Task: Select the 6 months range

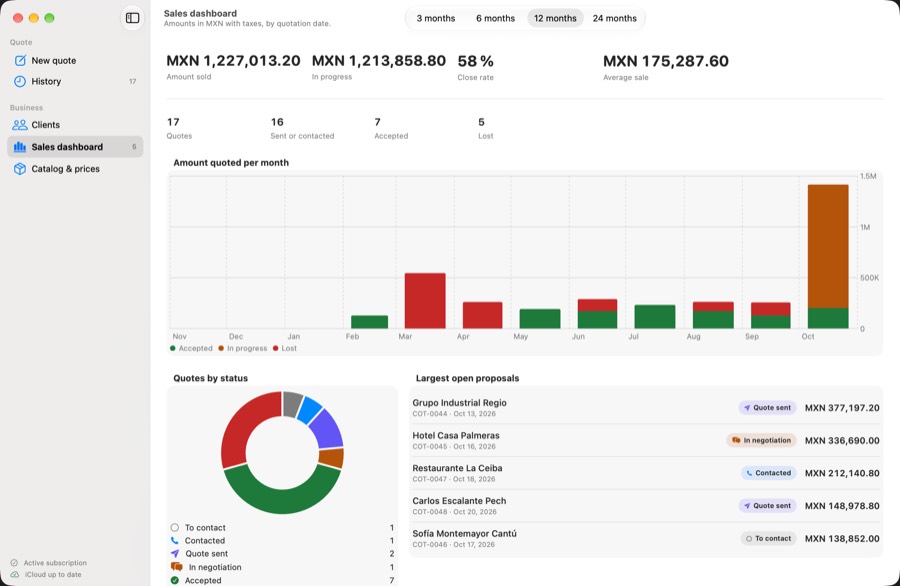Action: tap(495, 18)
